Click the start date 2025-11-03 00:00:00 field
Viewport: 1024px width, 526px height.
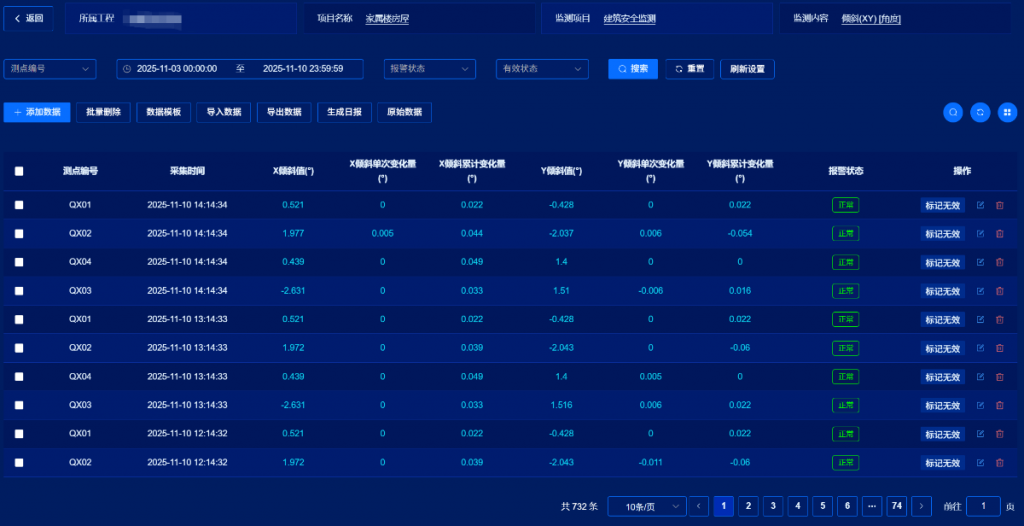pyautogui.click(x=177, y=69)
